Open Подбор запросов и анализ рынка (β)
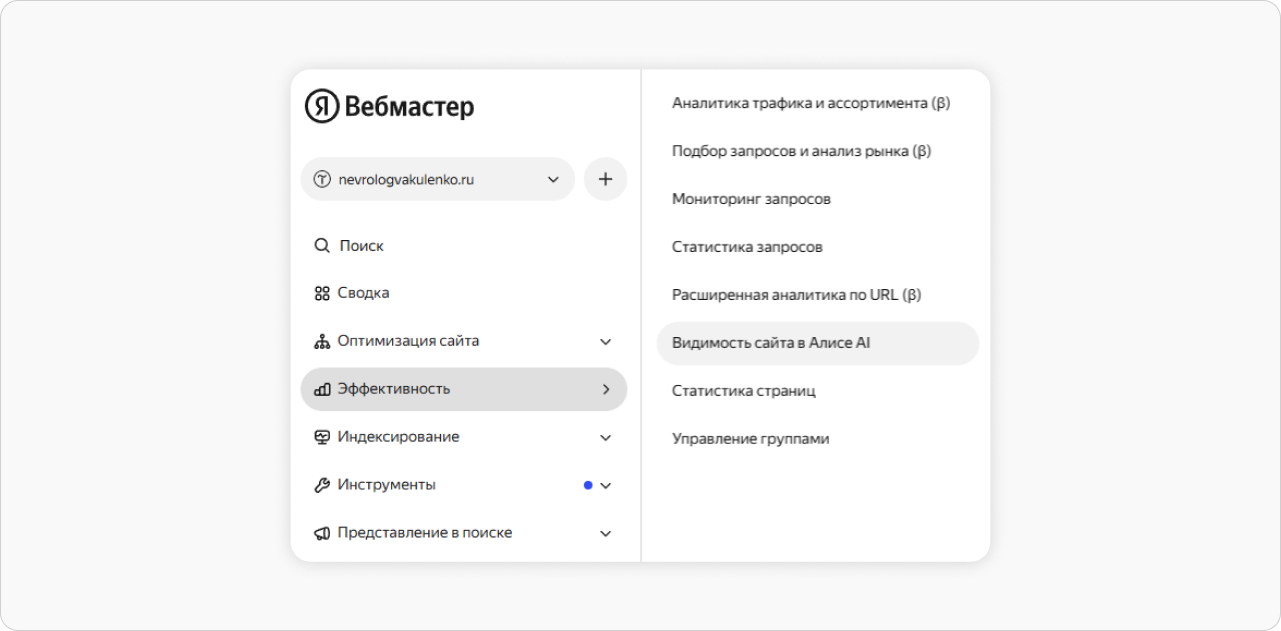This screenshot has width=1281, height=631. (x=802, y=151)
